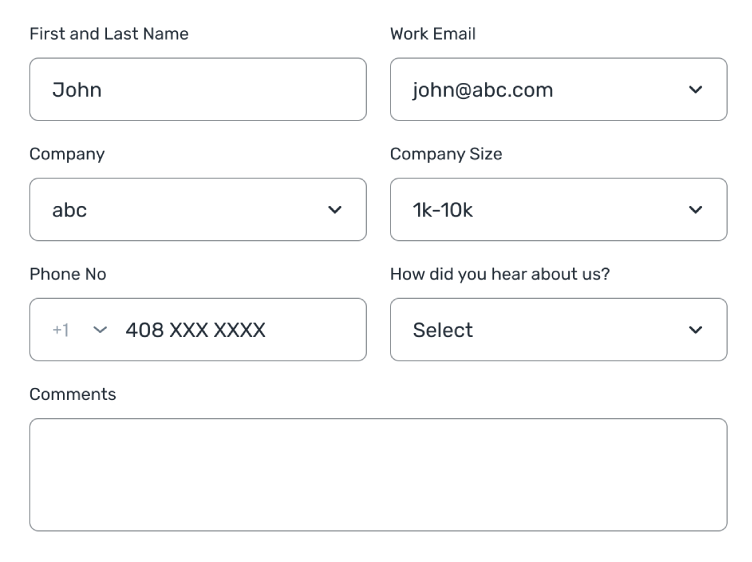Click the "Work Email" label text
Image resolution: width=752 pixels, height=562 pixels.
point(433,34)
